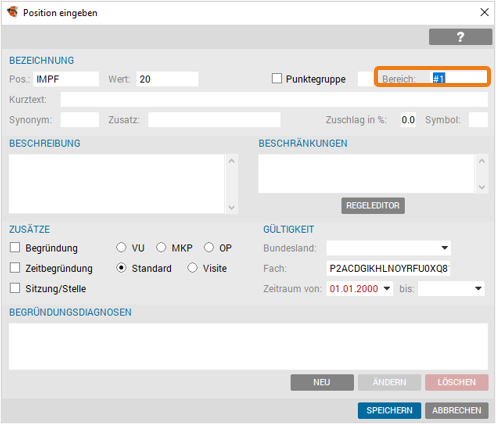Click the Neu button

pyautogui.click(x=322, y=382)
